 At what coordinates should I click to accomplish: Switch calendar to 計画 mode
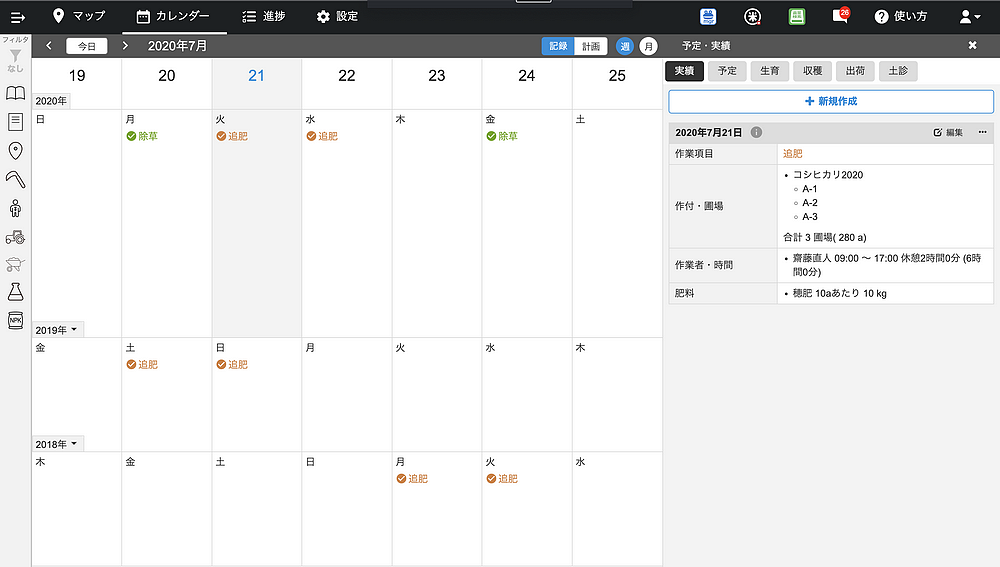[x=591, y=46]
